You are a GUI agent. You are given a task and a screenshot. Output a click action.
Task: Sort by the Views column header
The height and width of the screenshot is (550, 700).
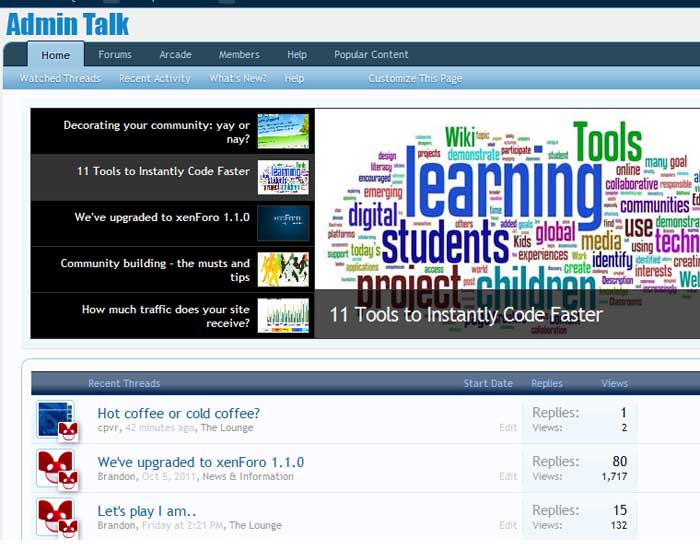(x=615, y=383)
